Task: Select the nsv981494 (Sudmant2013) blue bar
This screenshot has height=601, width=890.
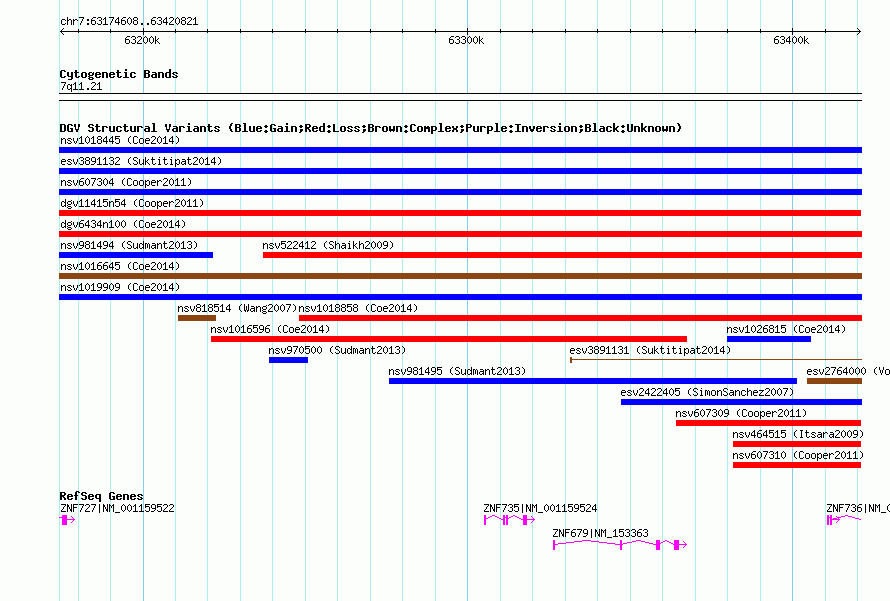Action: tap(136, 255)
